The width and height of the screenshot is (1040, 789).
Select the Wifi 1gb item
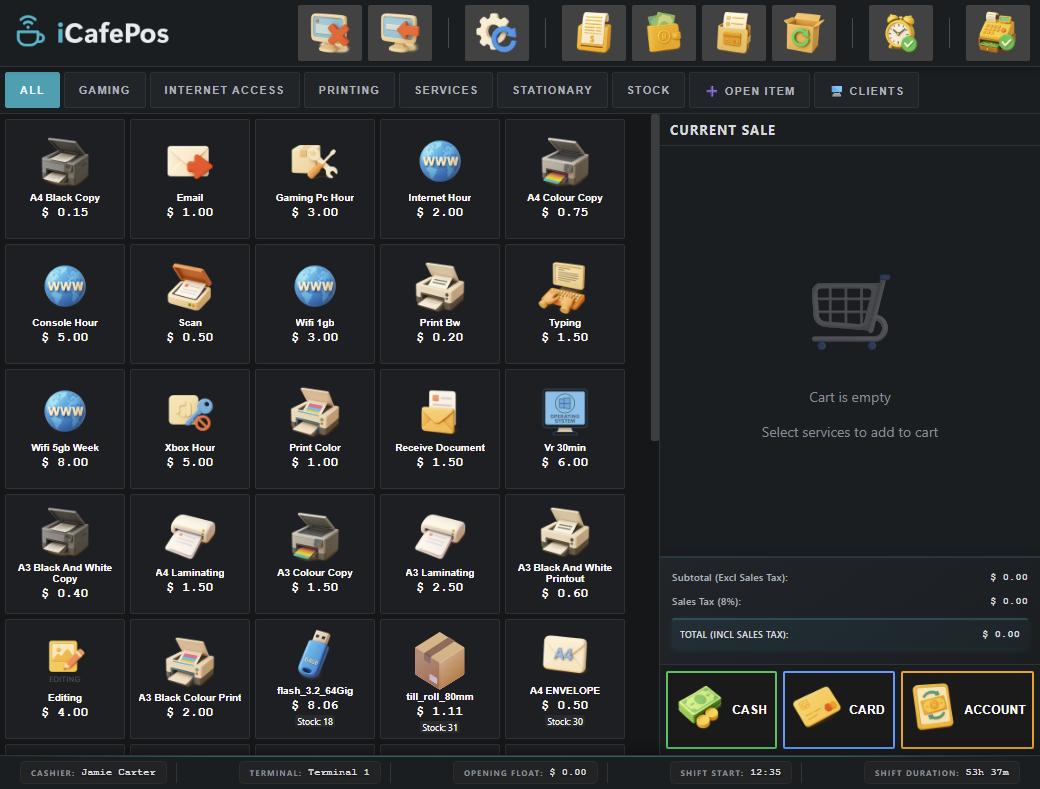pos(315,304)
